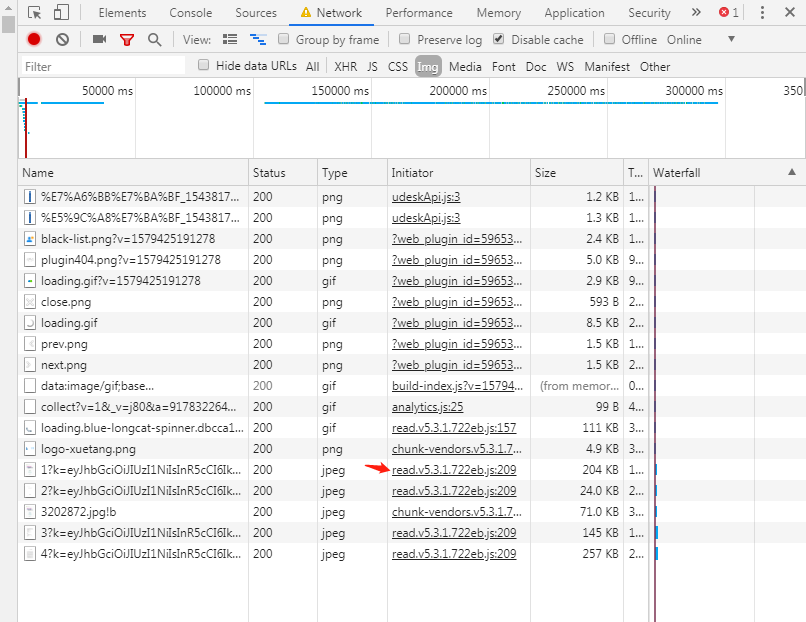806x622 pixels.
Task: Click the capture screenshots camera icon
Action: [x=99, y=39]
